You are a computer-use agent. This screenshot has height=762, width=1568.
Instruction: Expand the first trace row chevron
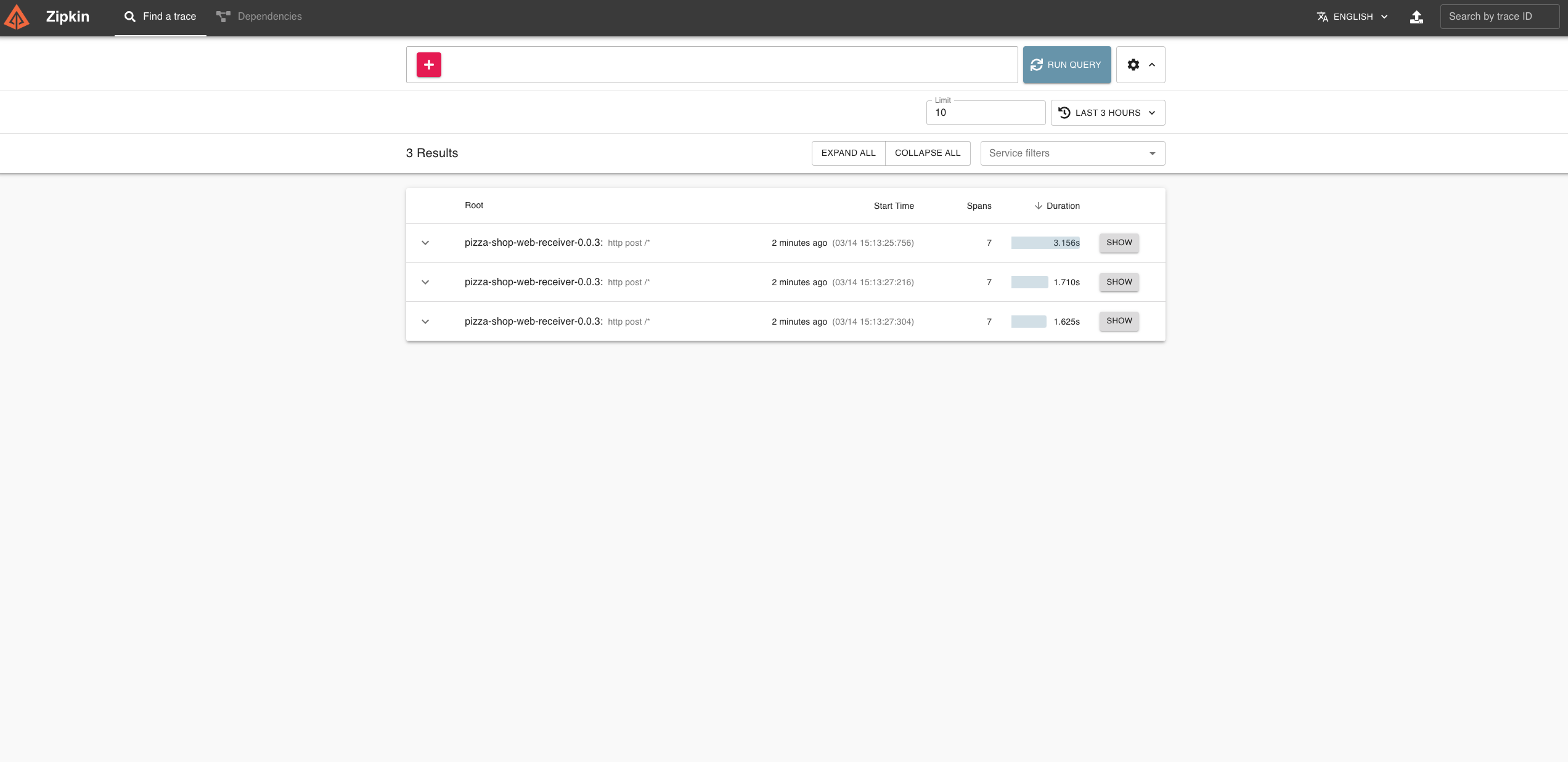pyautogui.click(x=425, y=243)
